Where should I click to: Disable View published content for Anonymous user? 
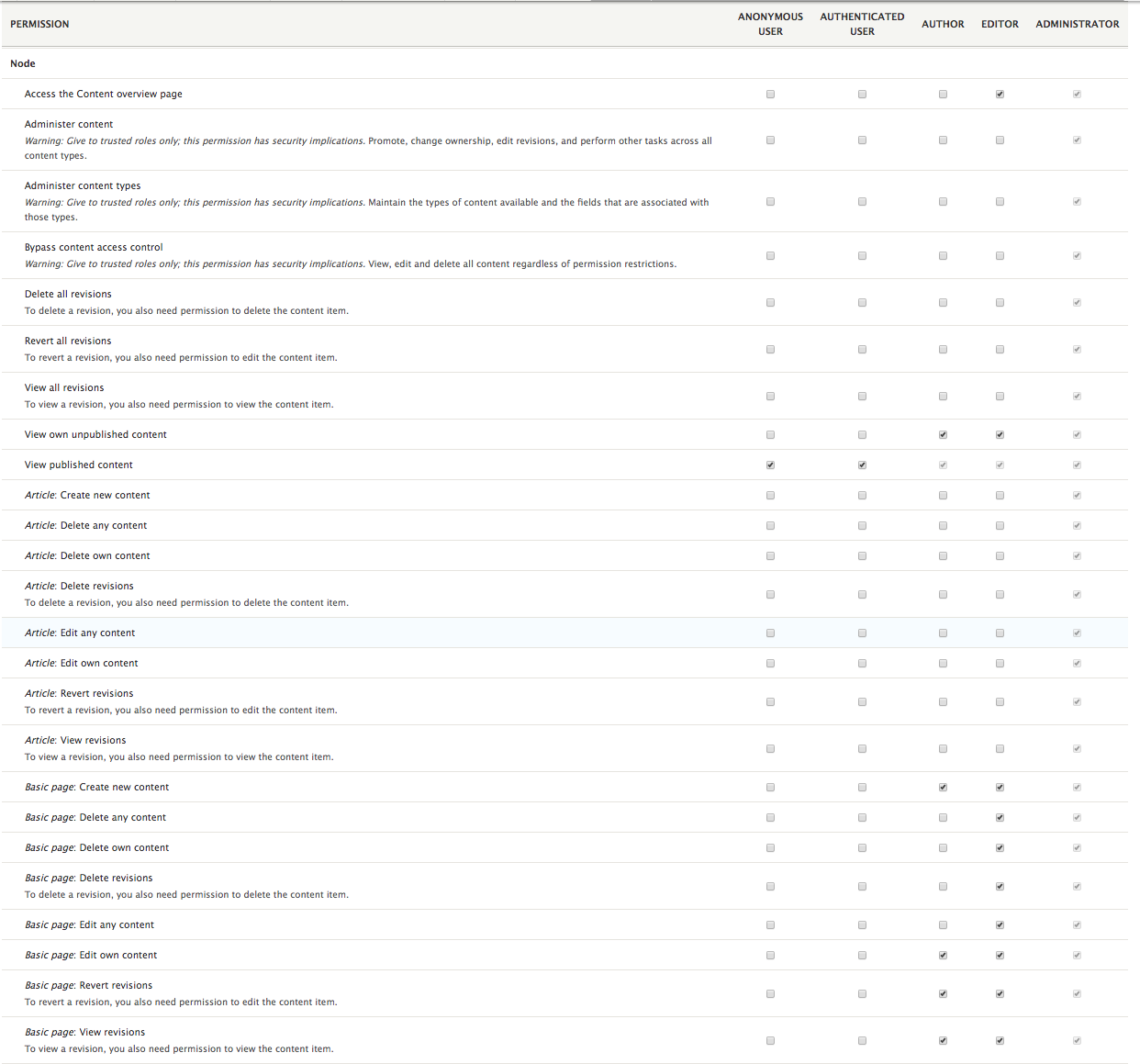770,465
